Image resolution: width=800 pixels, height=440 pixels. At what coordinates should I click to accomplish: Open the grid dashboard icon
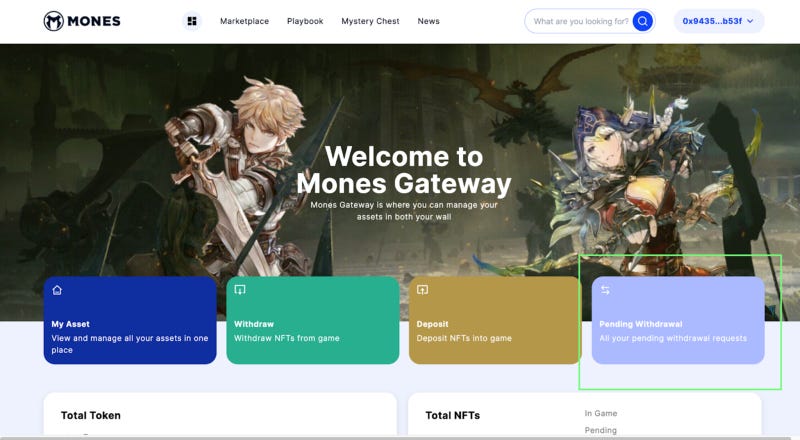coord(192,21)
